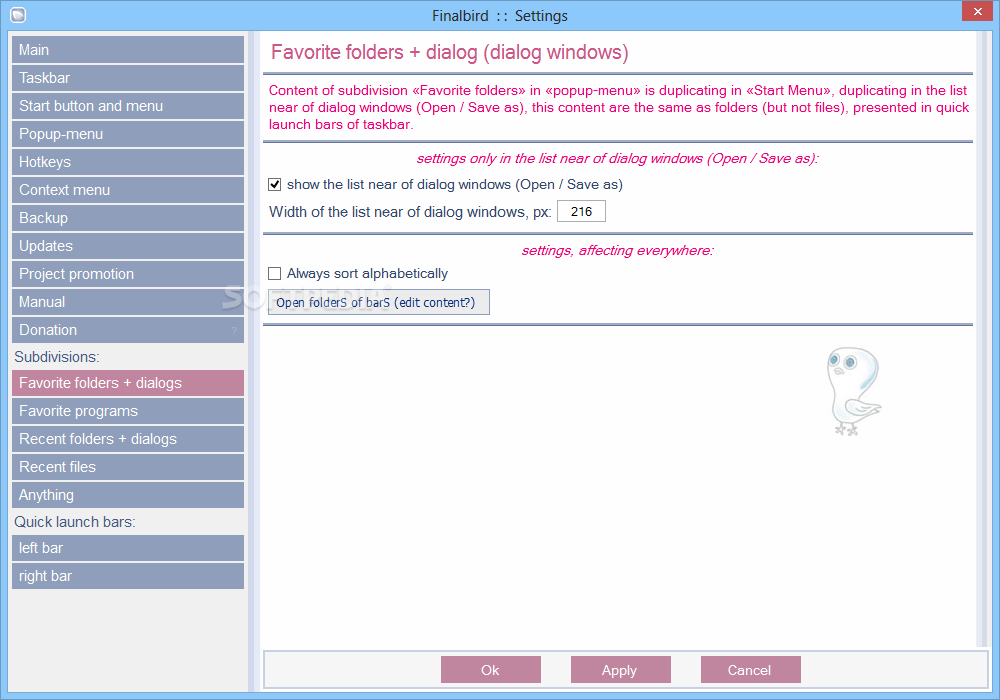This screenshot has height=700, width=1000.
Task: Open the Main settings section
Action: (x=128, y=50)
